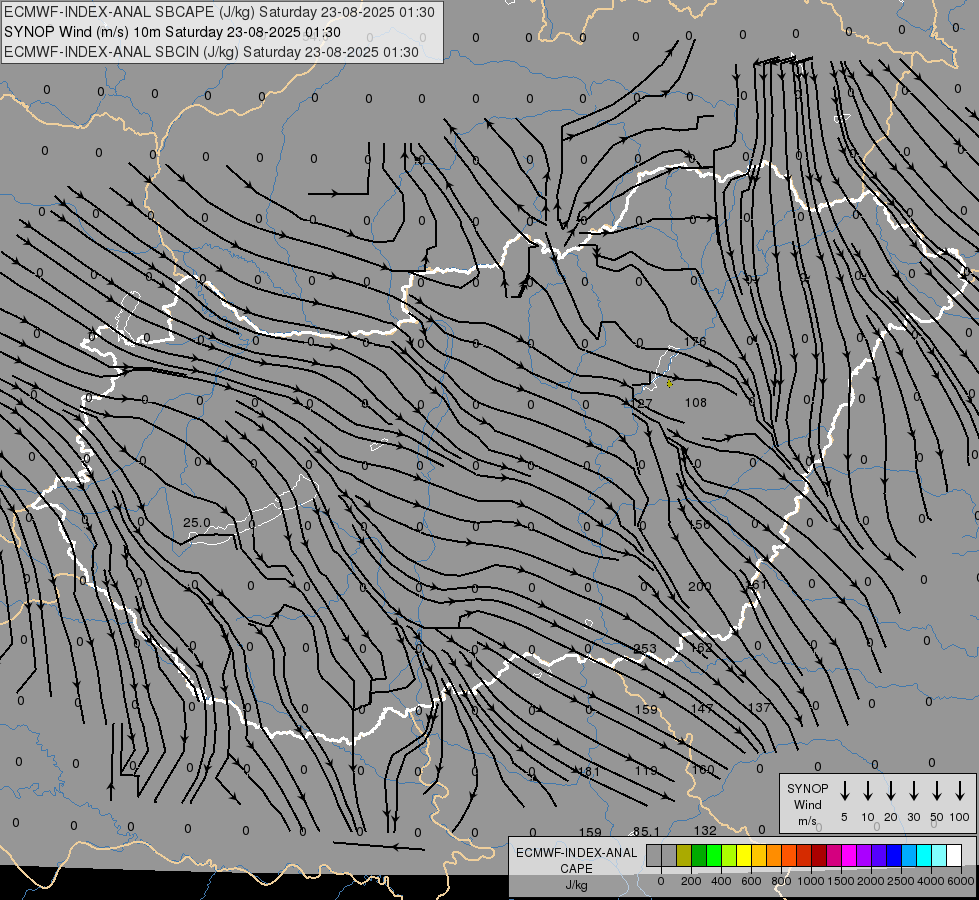
Task: Click the 10 m/s wind arrow in legend
Action: pyautogui.click(x=867, y=791)
